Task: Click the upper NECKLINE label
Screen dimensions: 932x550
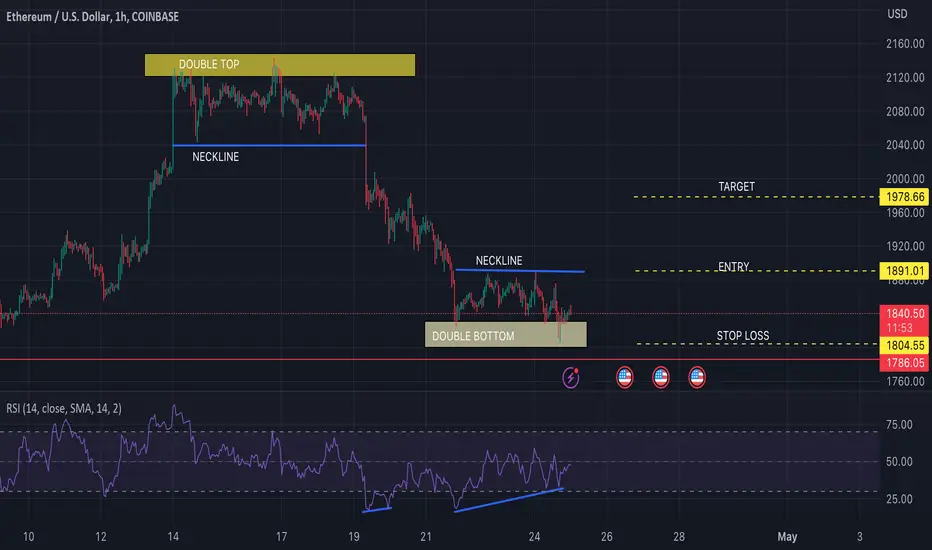Action: tap(215, 157)
